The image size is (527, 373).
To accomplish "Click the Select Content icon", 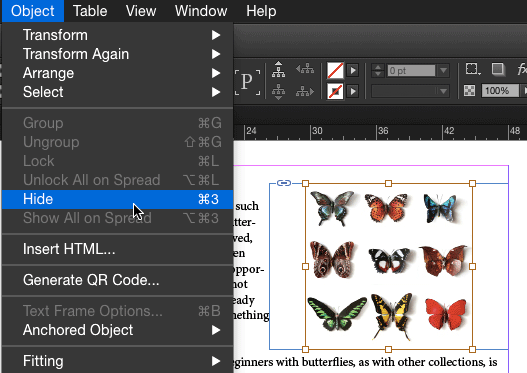I will [x=279, y=92].
